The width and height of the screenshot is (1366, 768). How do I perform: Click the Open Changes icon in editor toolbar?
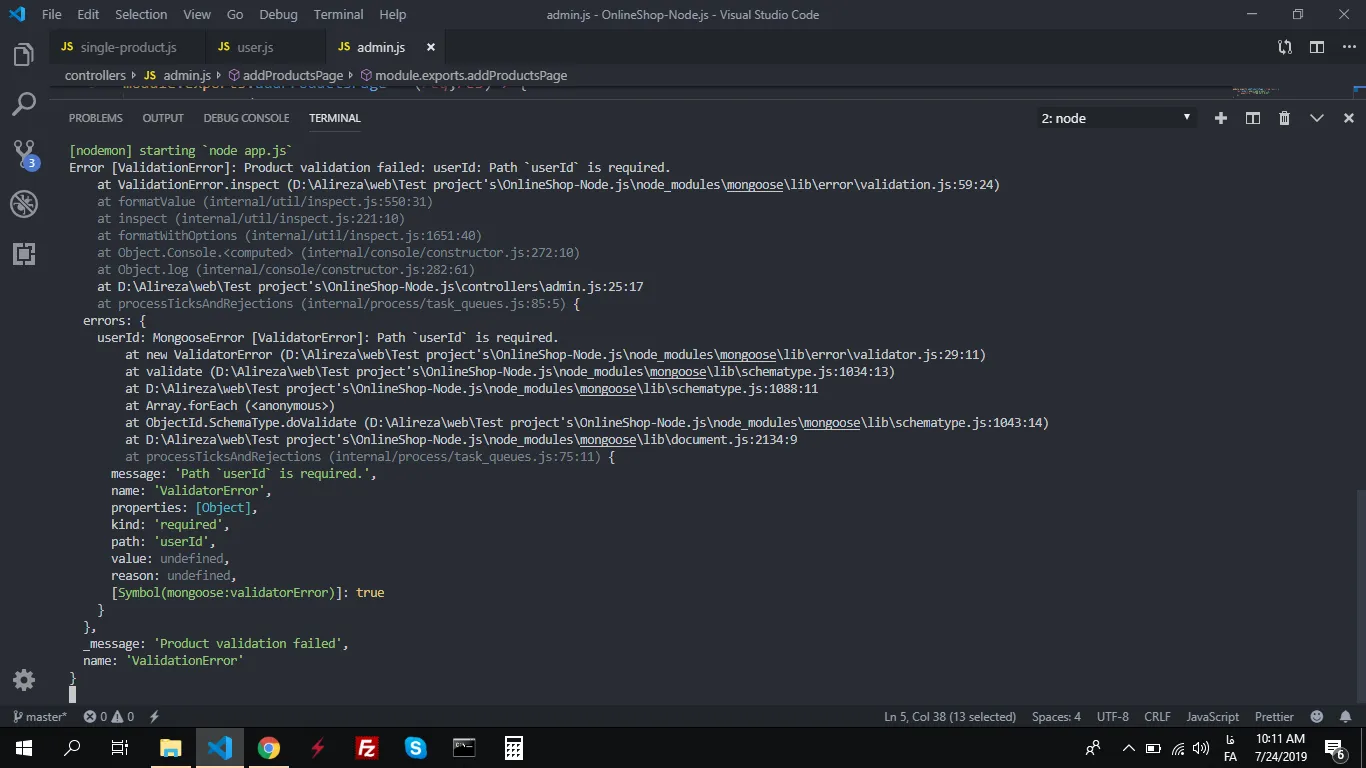coord(1285,47)
